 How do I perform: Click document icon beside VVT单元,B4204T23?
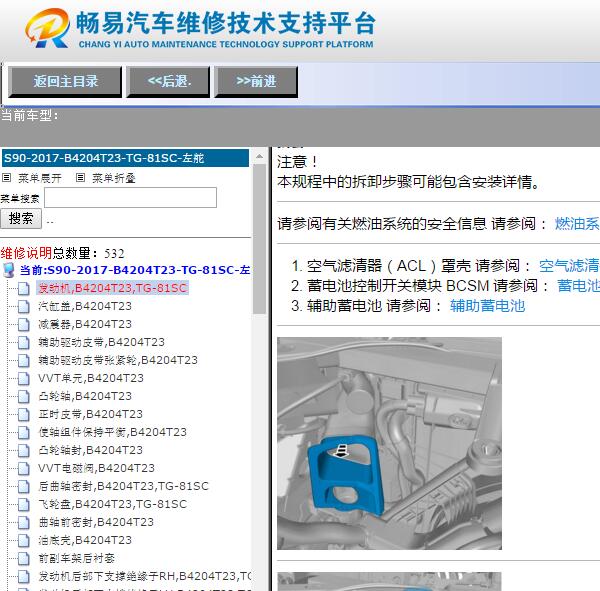click(x=23, y=379)
